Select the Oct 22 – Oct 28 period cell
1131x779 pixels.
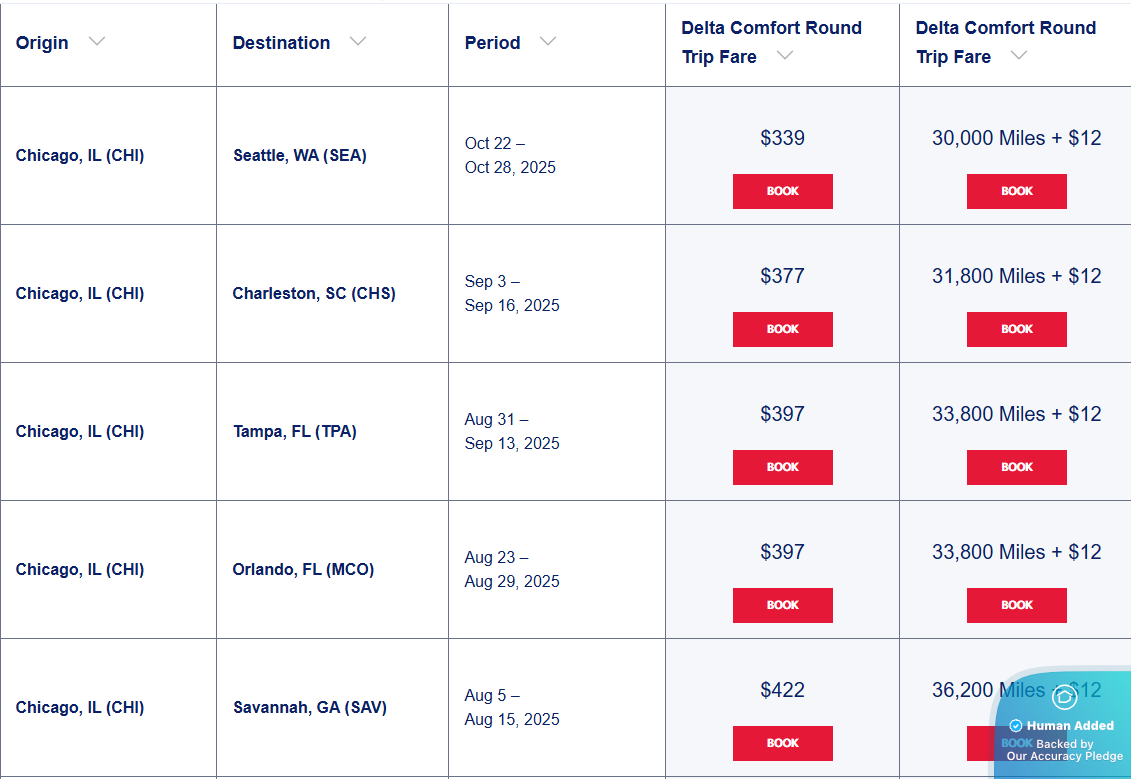pyautogui.click(x=510, y=156)
